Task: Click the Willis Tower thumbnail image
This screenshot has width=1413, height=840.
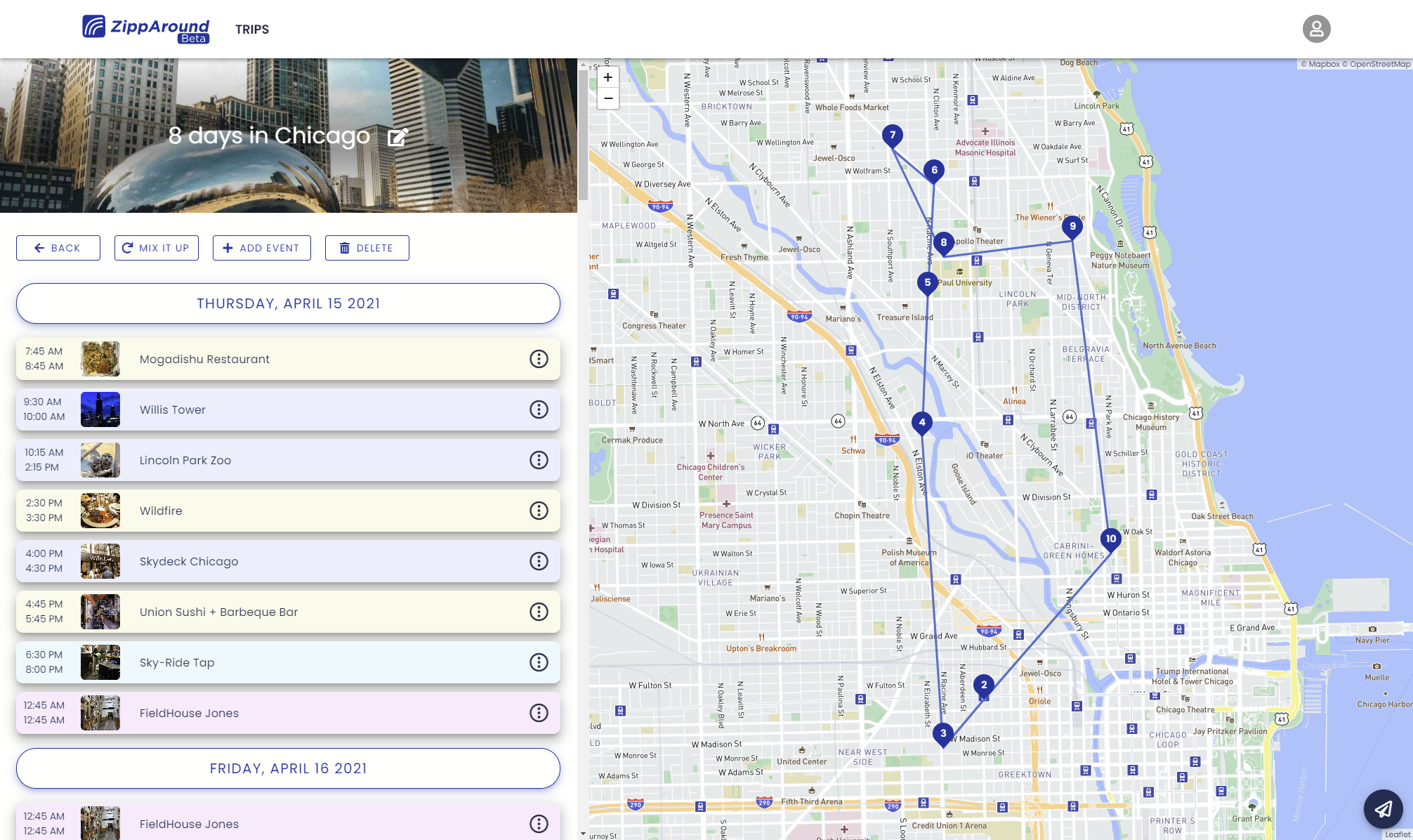Action: pyautogui.click(x=100, y=409)
